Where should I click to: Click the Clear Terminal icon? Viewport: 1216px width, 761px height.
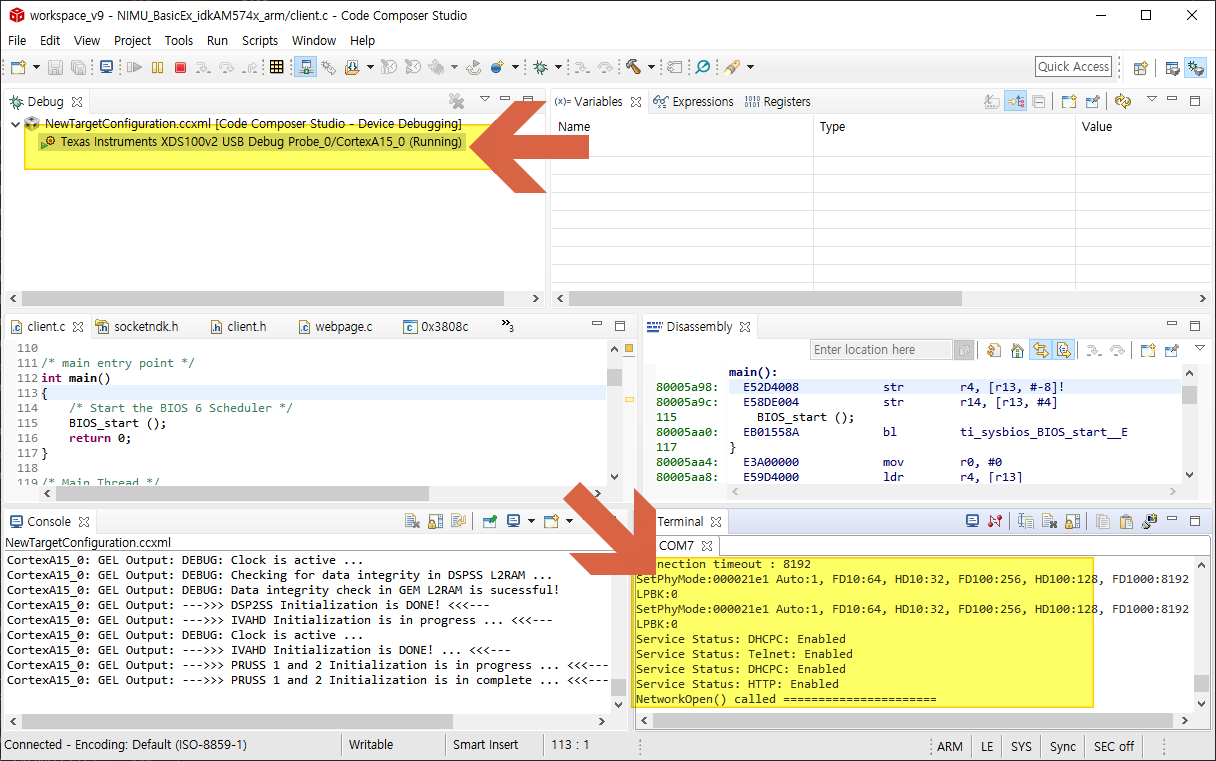(1049, 521)
